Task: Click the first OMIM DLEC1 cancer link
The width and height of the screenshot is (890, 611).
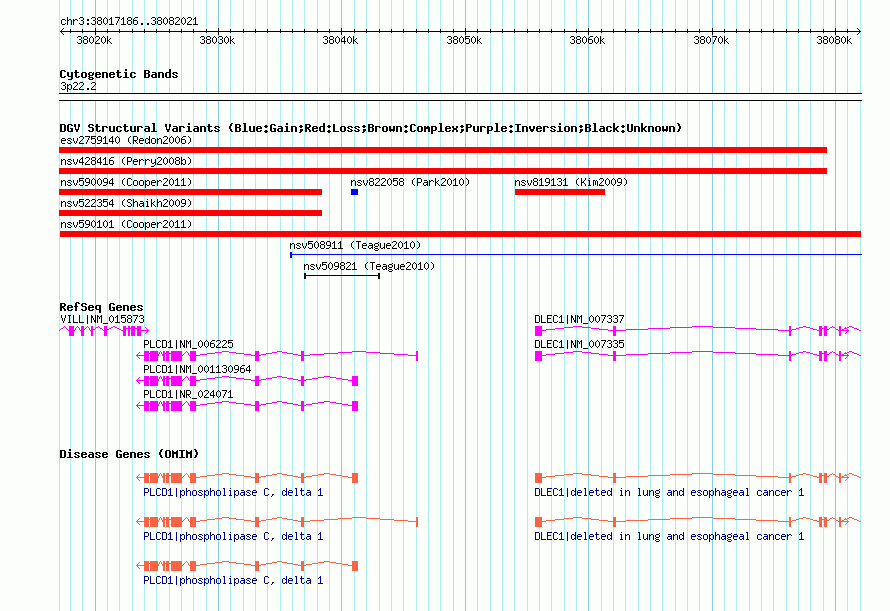Action: (x=669, y=492)
